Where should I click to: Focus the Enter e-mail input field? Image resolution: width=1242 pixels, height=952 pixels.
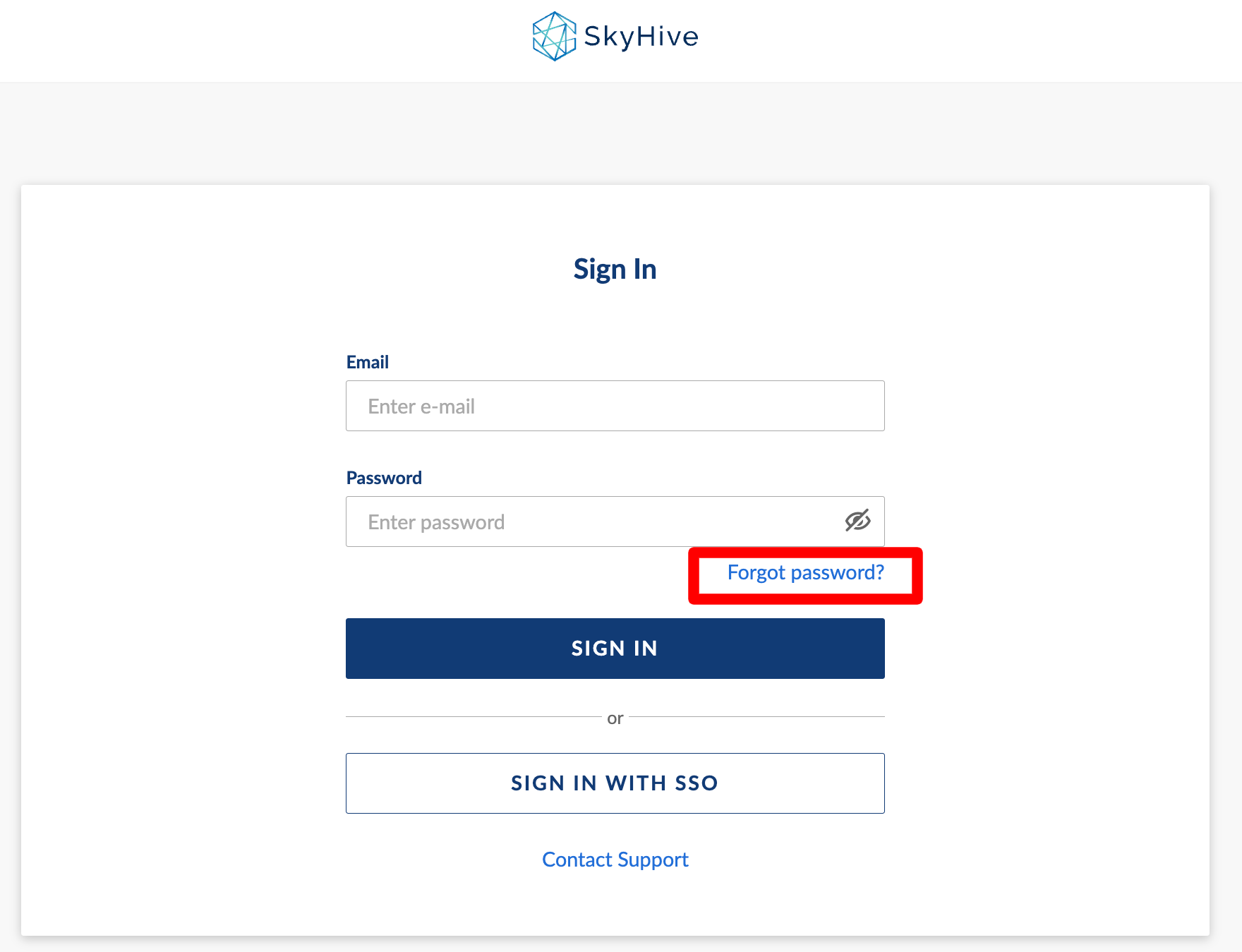[x=615, y=406]
